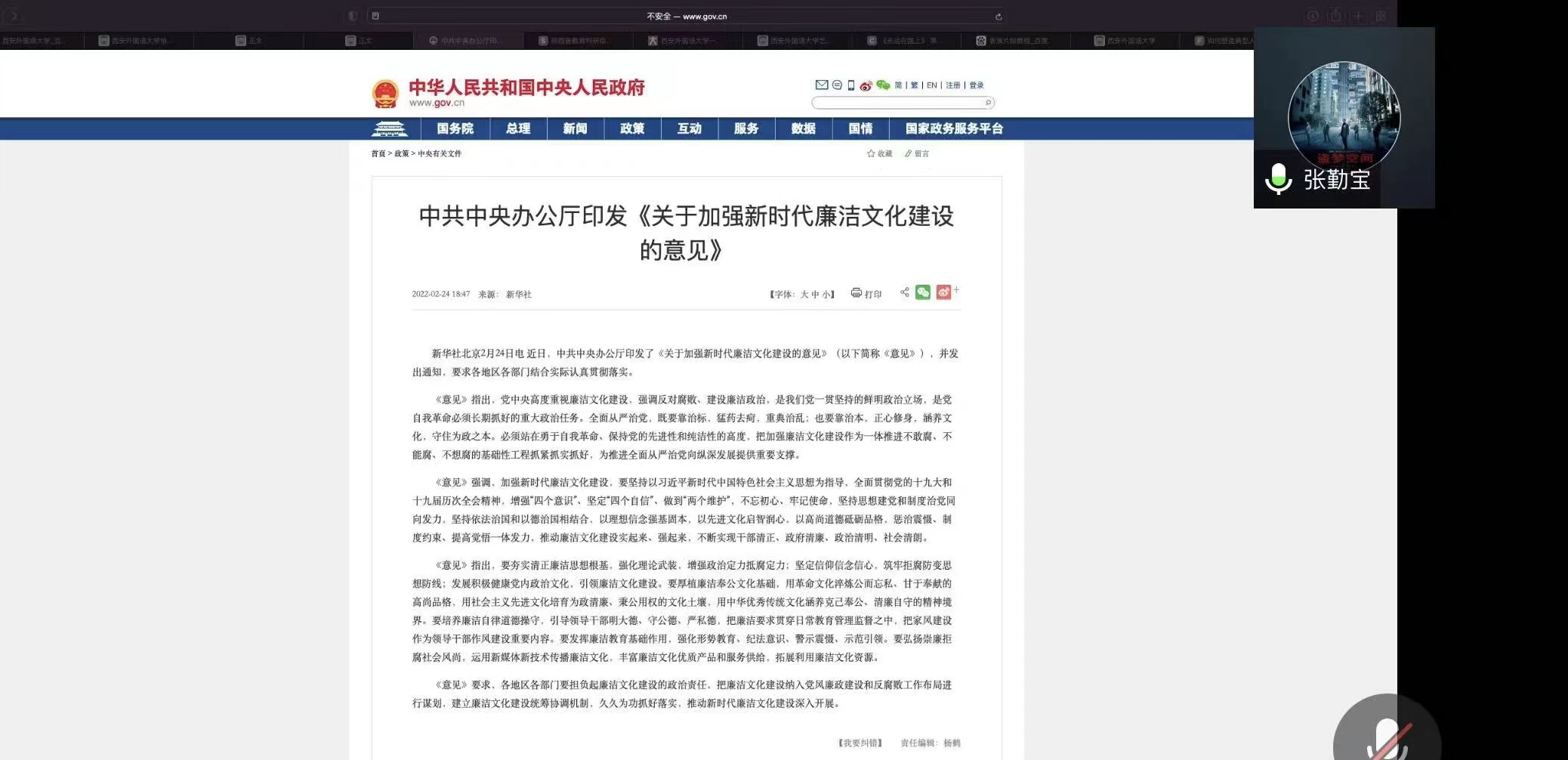Switch site to Traditional Chinese 繁
Screen dimensions: 1568x760
tap(915, 85)
